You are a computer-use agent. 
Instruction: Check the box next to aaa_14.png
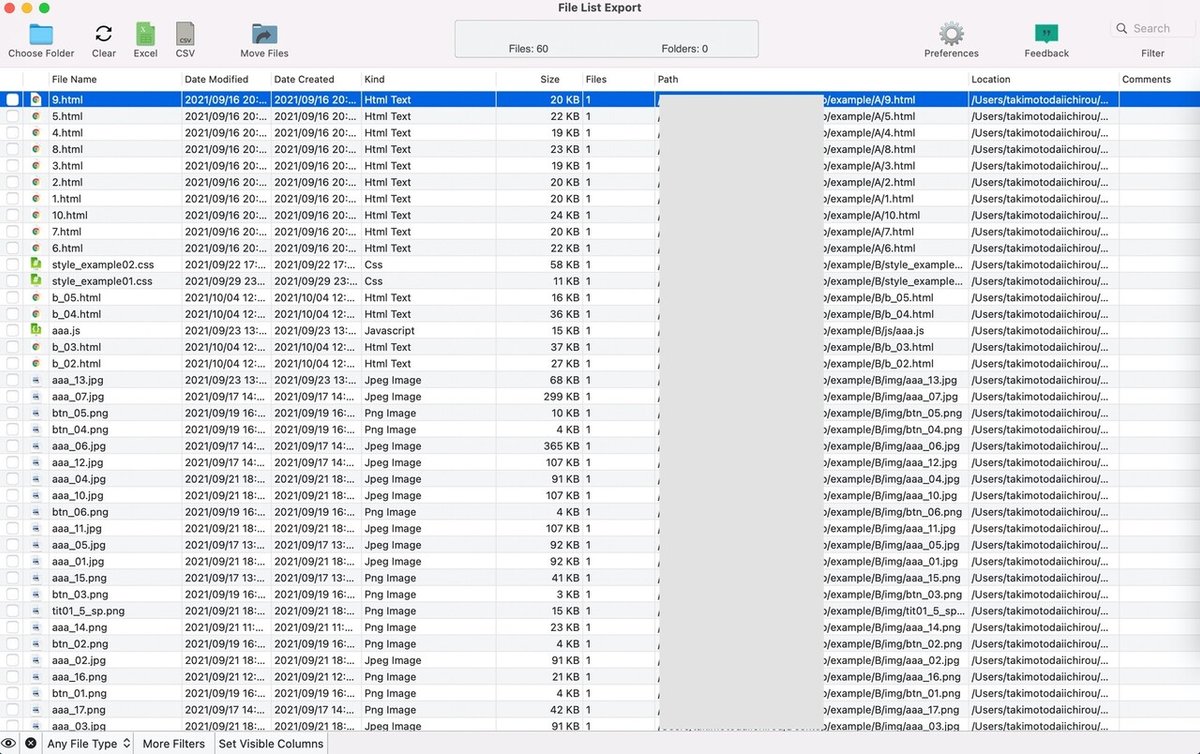coord(12,627)
